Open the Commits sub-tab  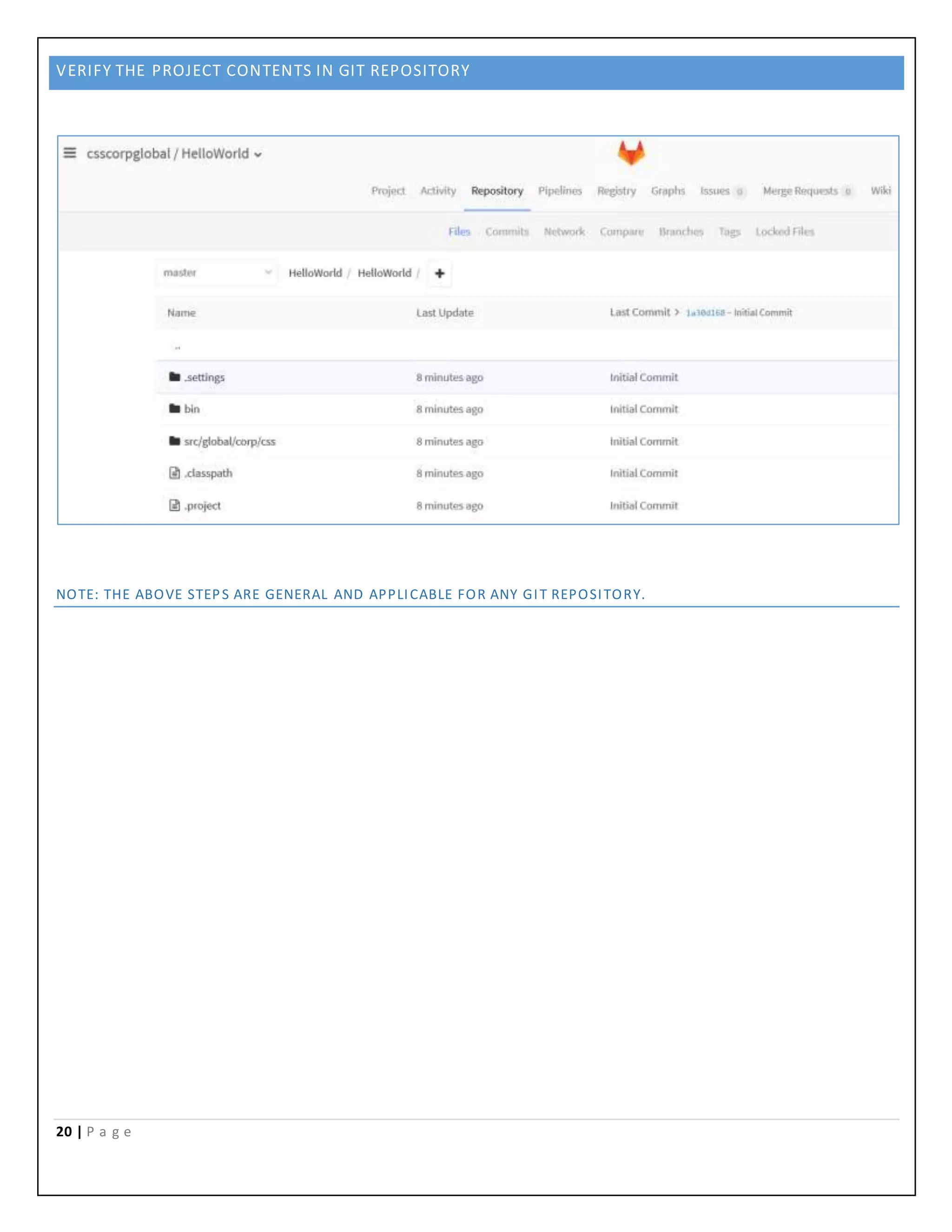pos(507,232)
